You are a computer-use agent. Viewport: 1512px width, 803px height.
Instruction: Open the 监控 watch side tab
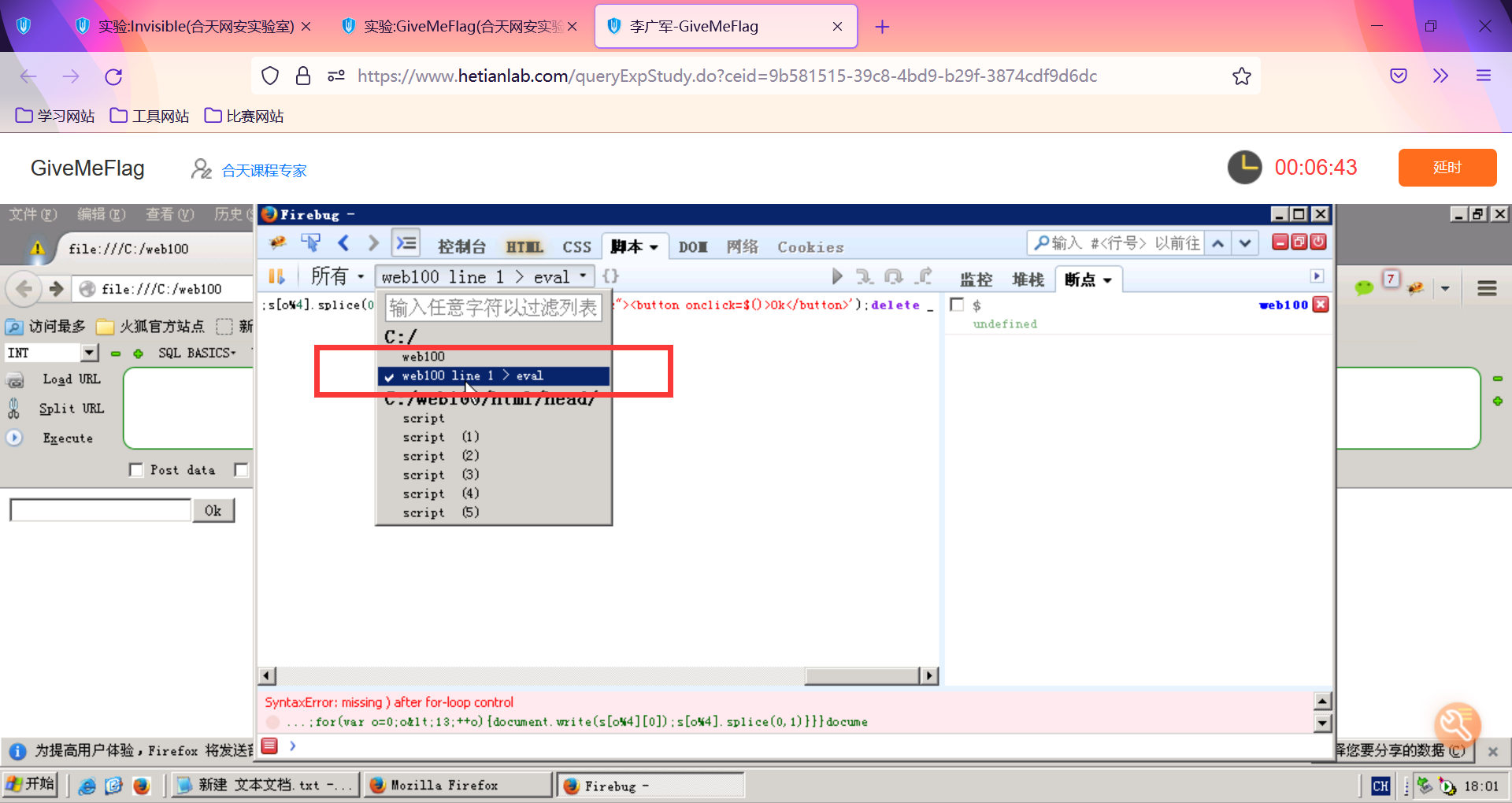[x=976, y=279]
